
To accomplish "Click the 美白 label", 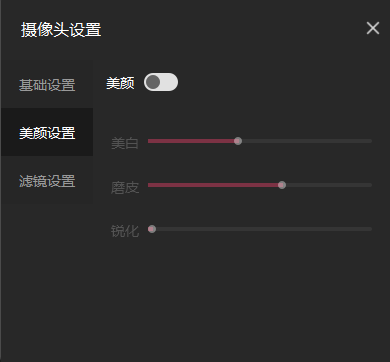I will pos(125,144).
